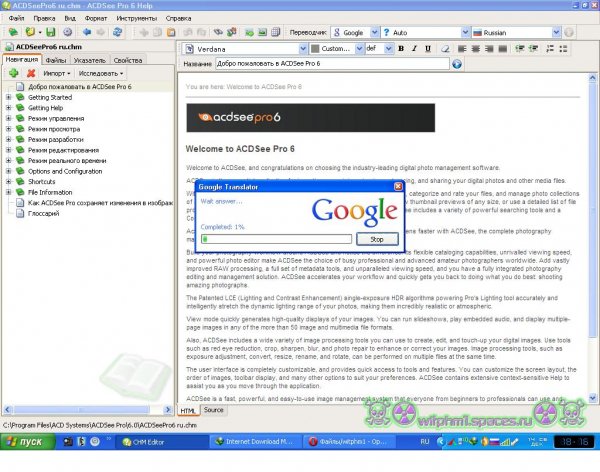Click the Insert Image picture icon
Screen dimensions: 600x472
pyautogui.click(x=262, y=33)
